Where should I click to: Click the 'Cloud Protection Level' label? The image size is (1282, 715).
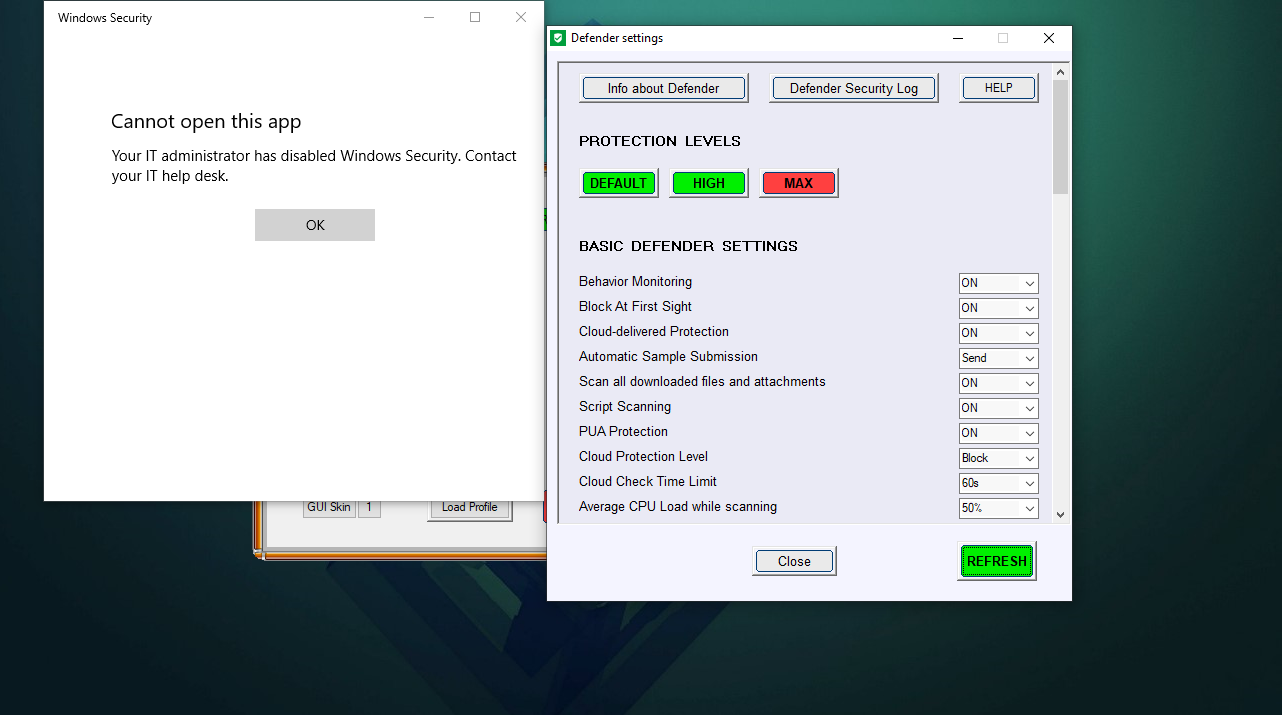coord(643,457)
